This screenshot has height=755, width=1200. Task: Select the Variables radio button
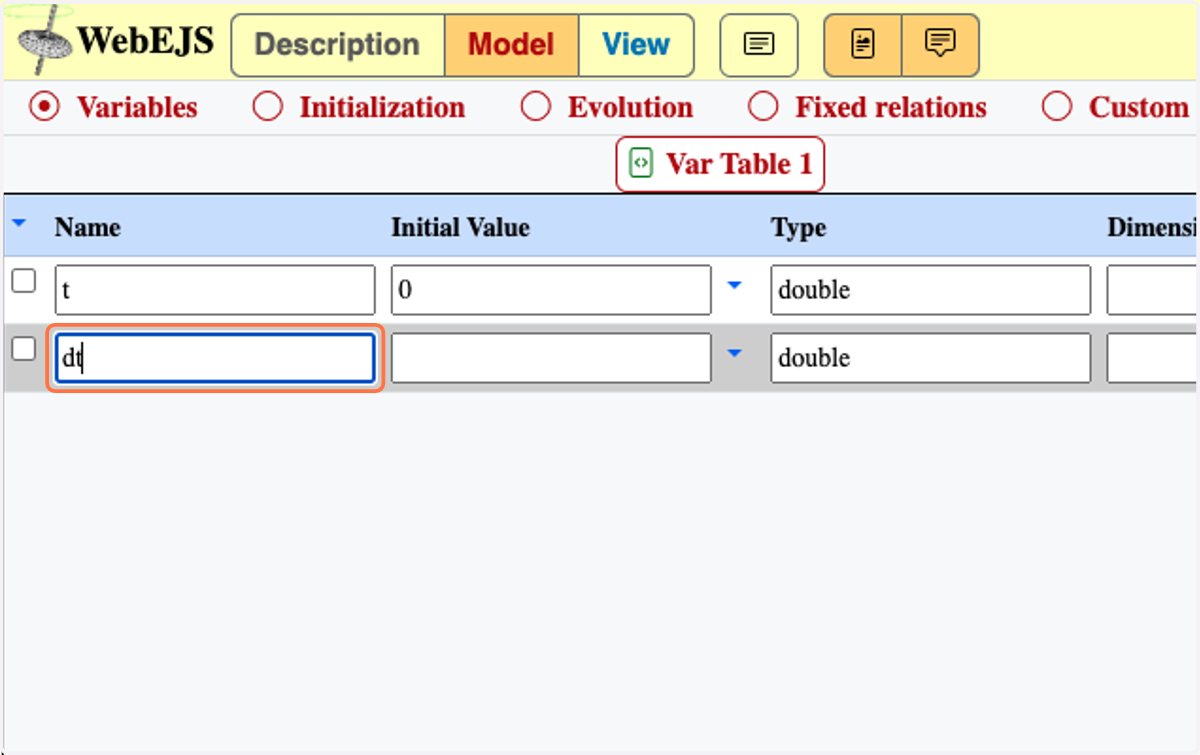[x=43, y=107]
